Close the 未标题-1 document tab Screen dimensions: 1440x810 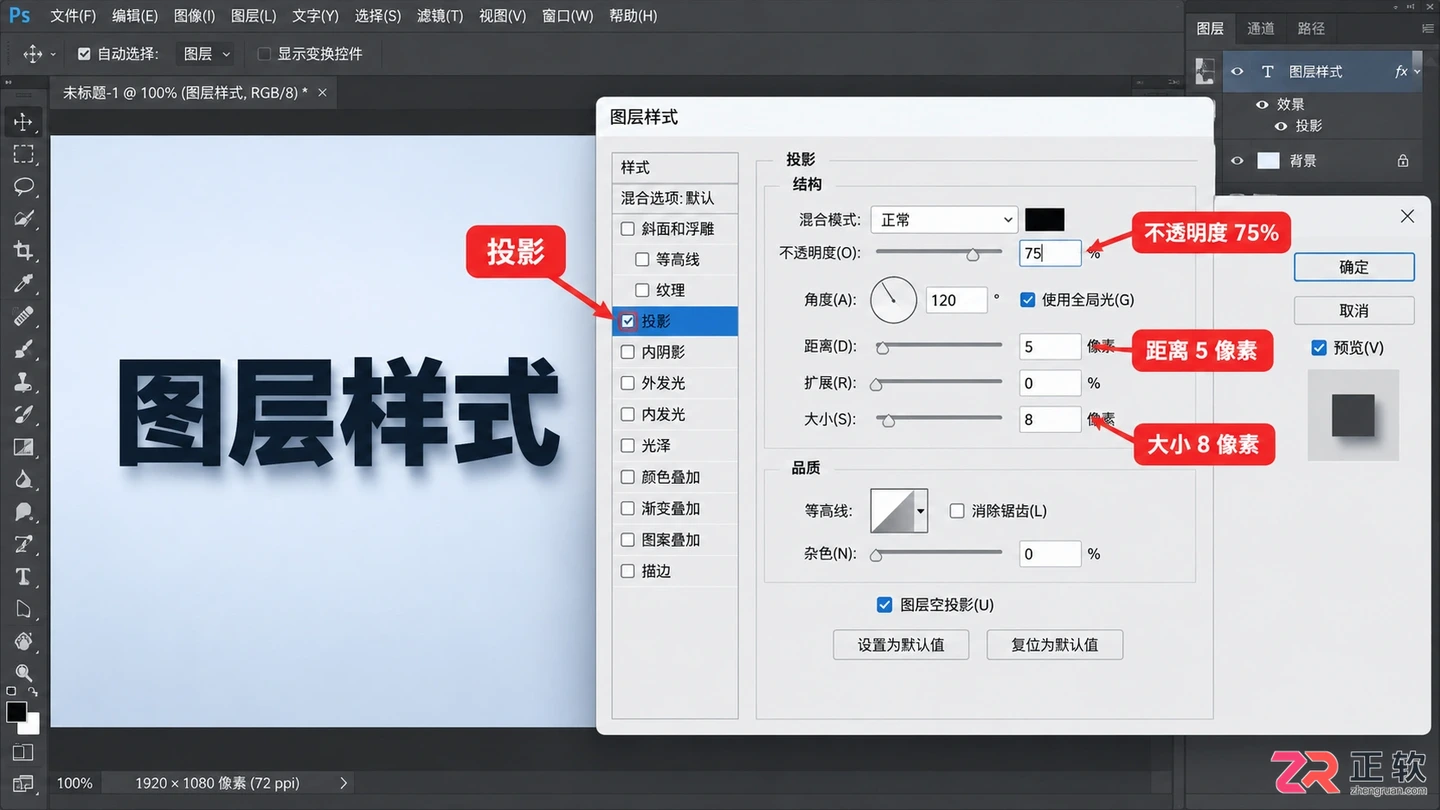coord(322,92)
